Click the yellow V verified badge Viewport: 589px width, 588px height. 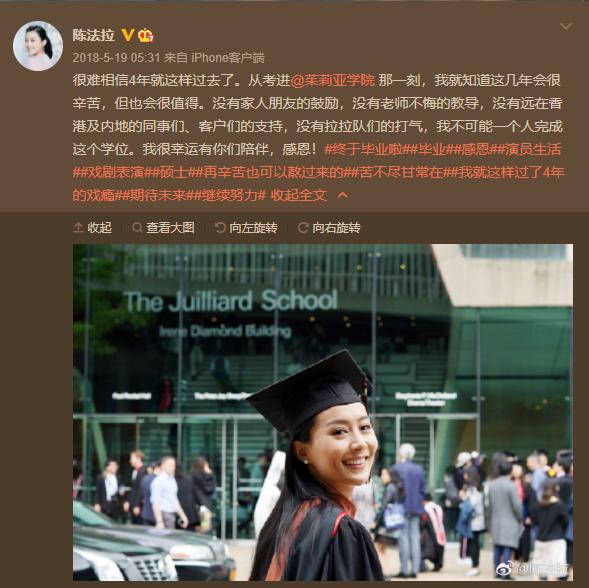point(128,36)
